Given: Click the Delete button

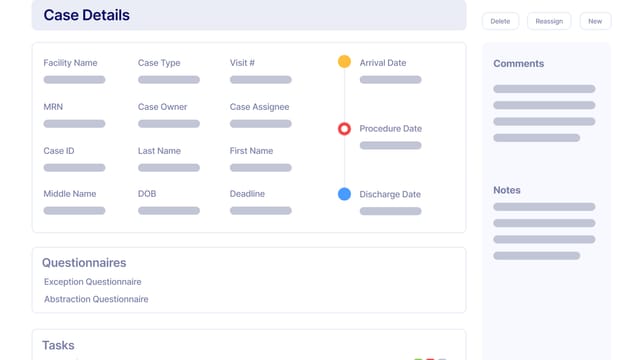Looking at the screenshot, I should (x=500, y=21).
